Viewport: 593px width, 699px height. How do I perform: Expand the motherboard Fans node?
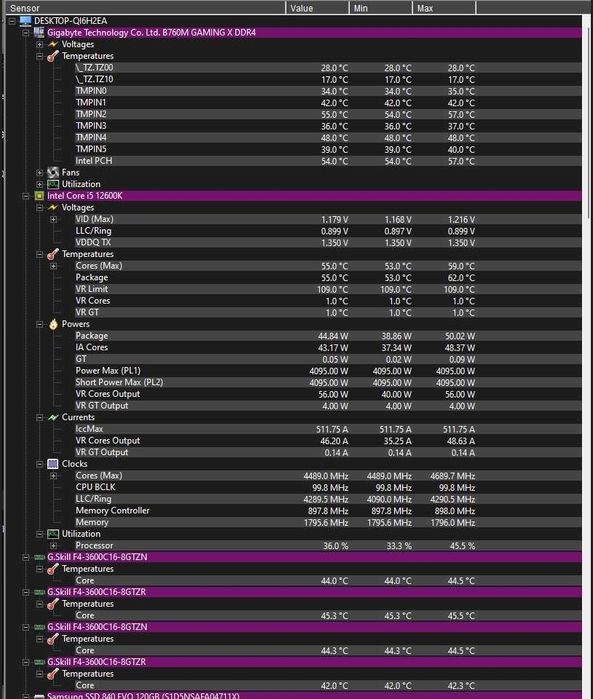pos(40,173)
